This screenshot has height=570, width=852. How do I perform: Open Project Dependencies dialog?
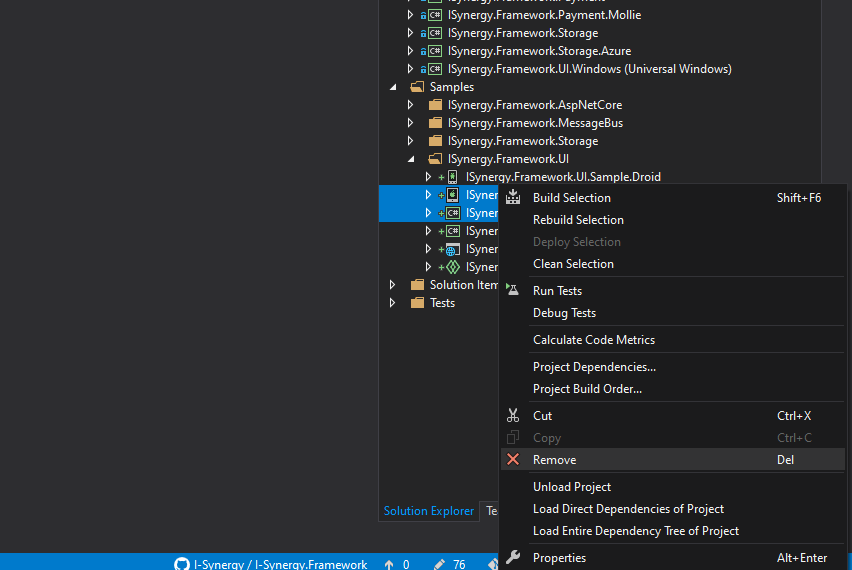(x=673, y=367)
